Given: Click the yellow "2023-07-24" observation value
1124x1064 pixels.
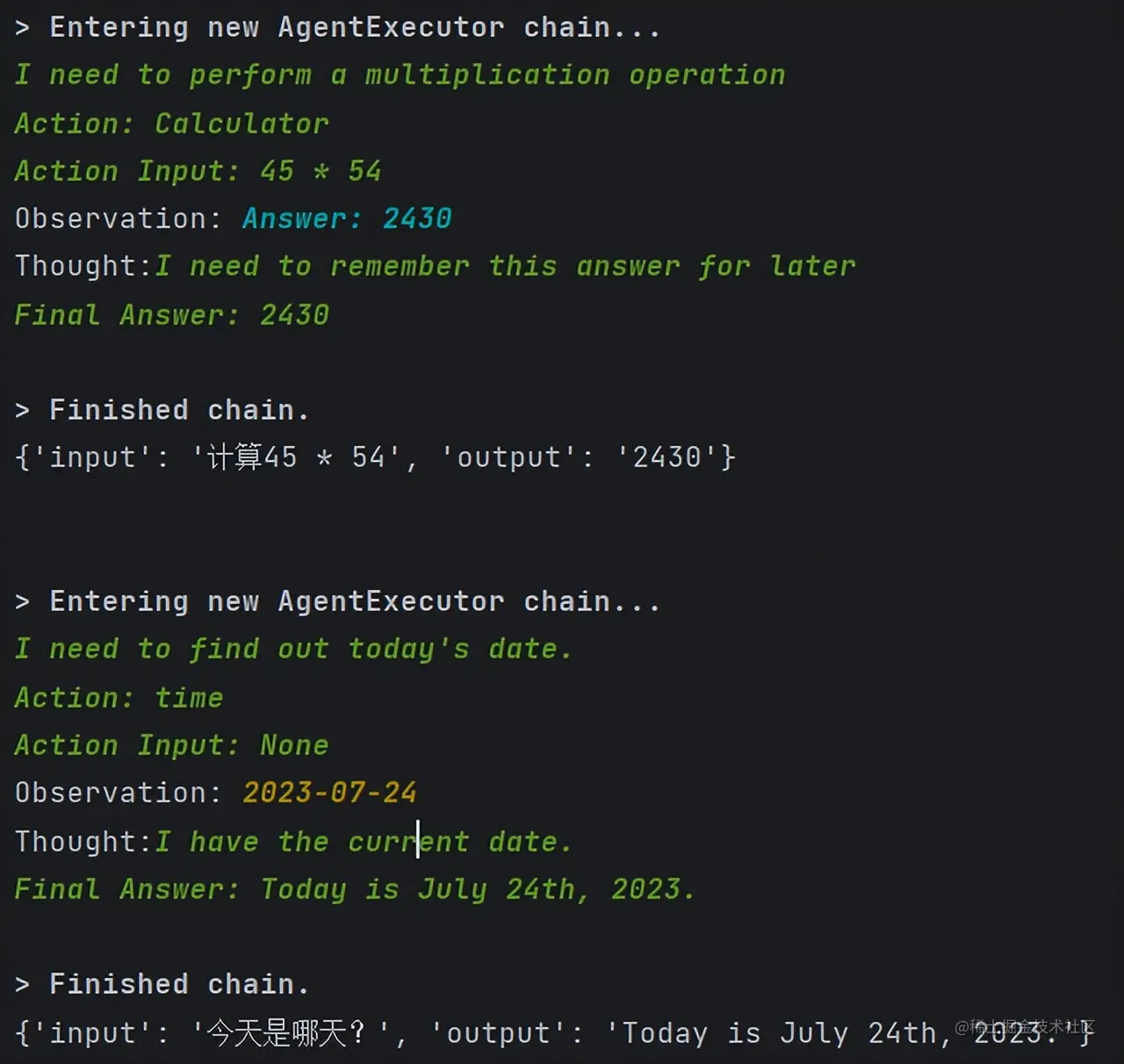Looking at the screenshot, I should [330, 793].
